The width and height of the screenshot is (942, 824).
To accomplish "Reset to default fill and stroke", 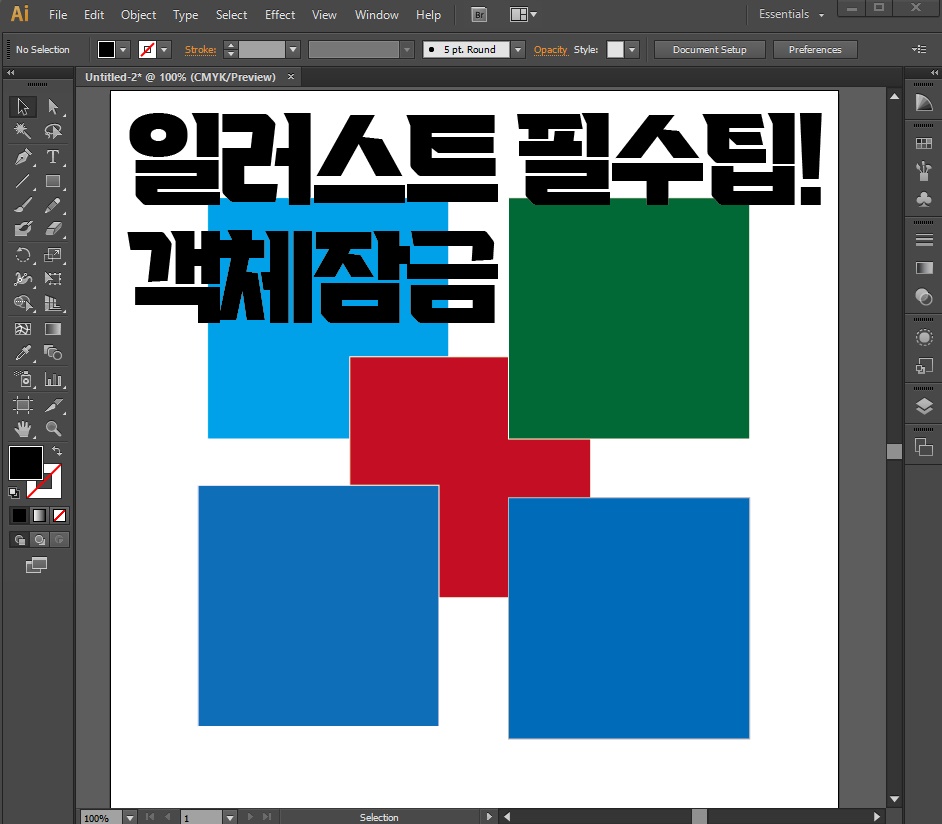I will (x=14, y=493).
